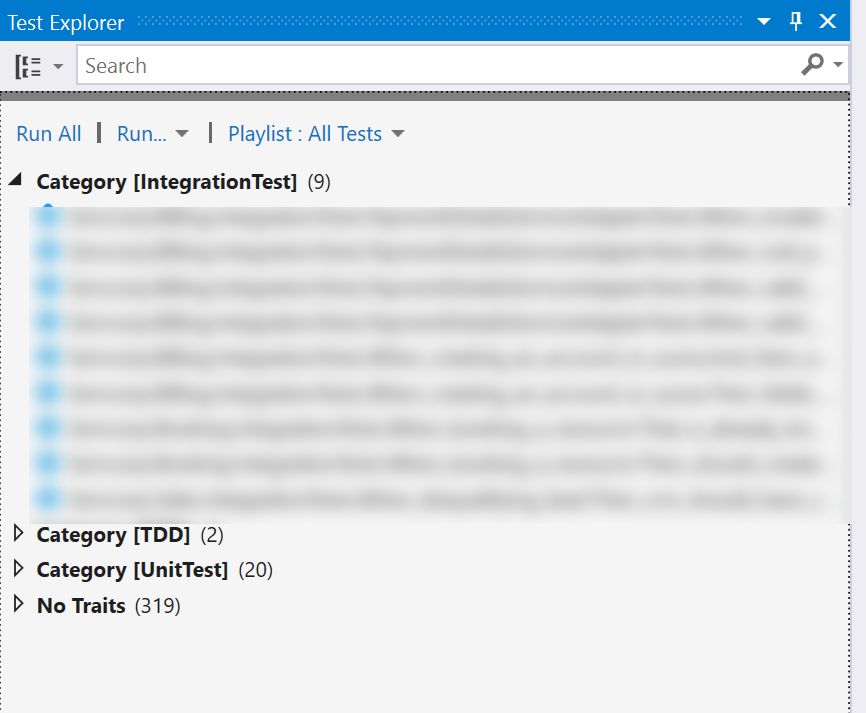
Task: Open Test Explorer window position menu
Action: (x=764, y=22)
